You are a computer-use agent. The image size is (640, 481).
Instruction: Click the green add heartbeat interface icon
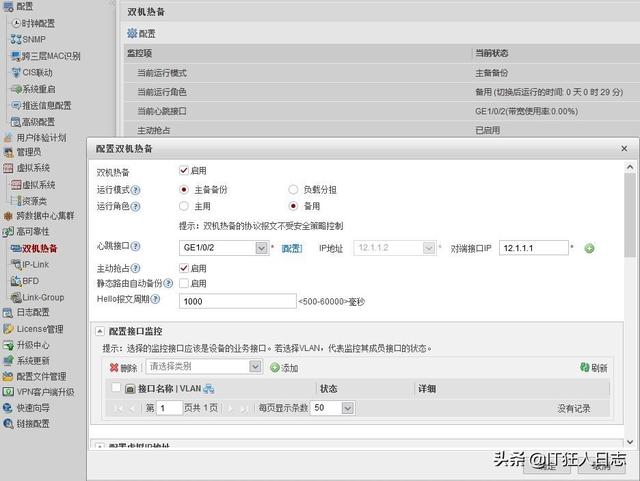(x=589, y=248)
